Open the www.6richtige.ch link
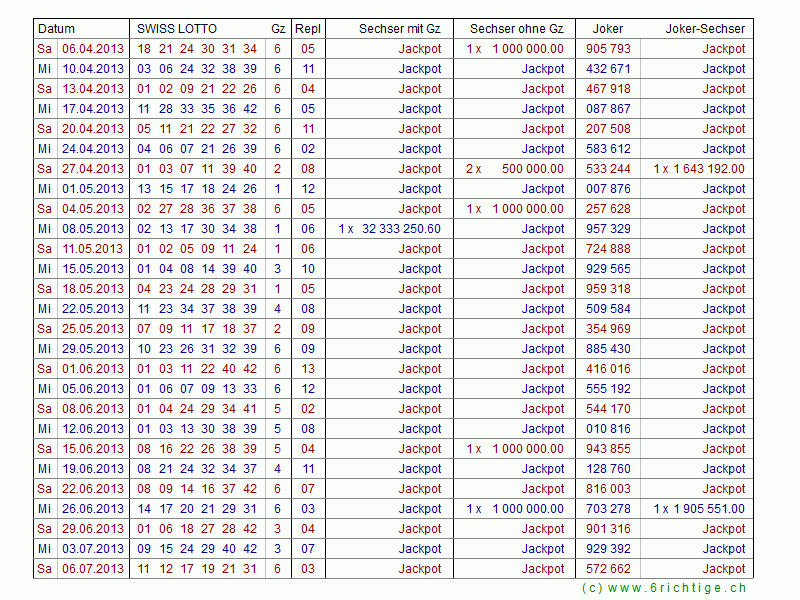The image size is (800, 600). click(664, 588)
